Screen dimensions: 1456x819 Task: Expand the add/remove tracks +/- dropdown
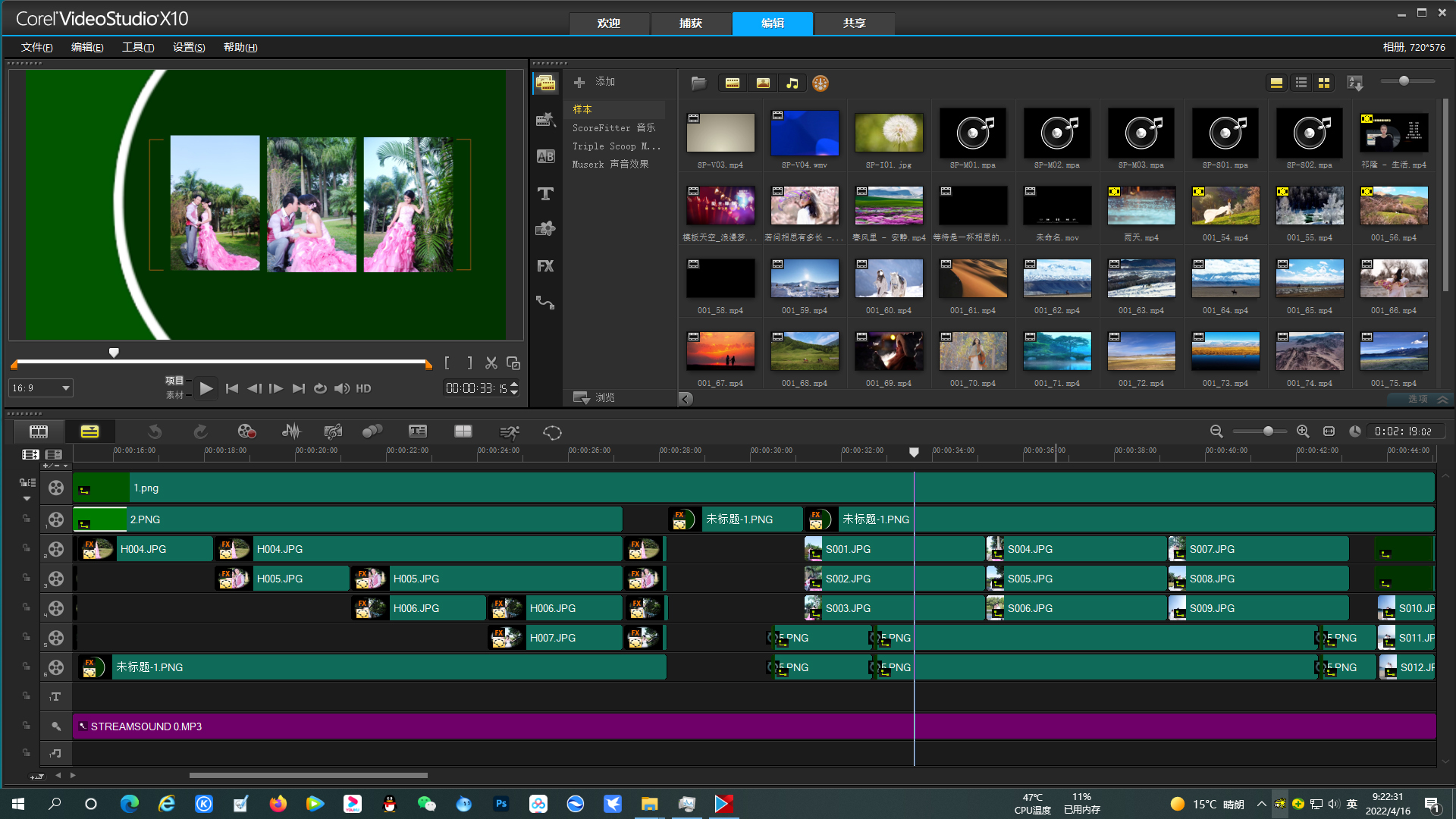pyautogui.click(x=55, y=466)
